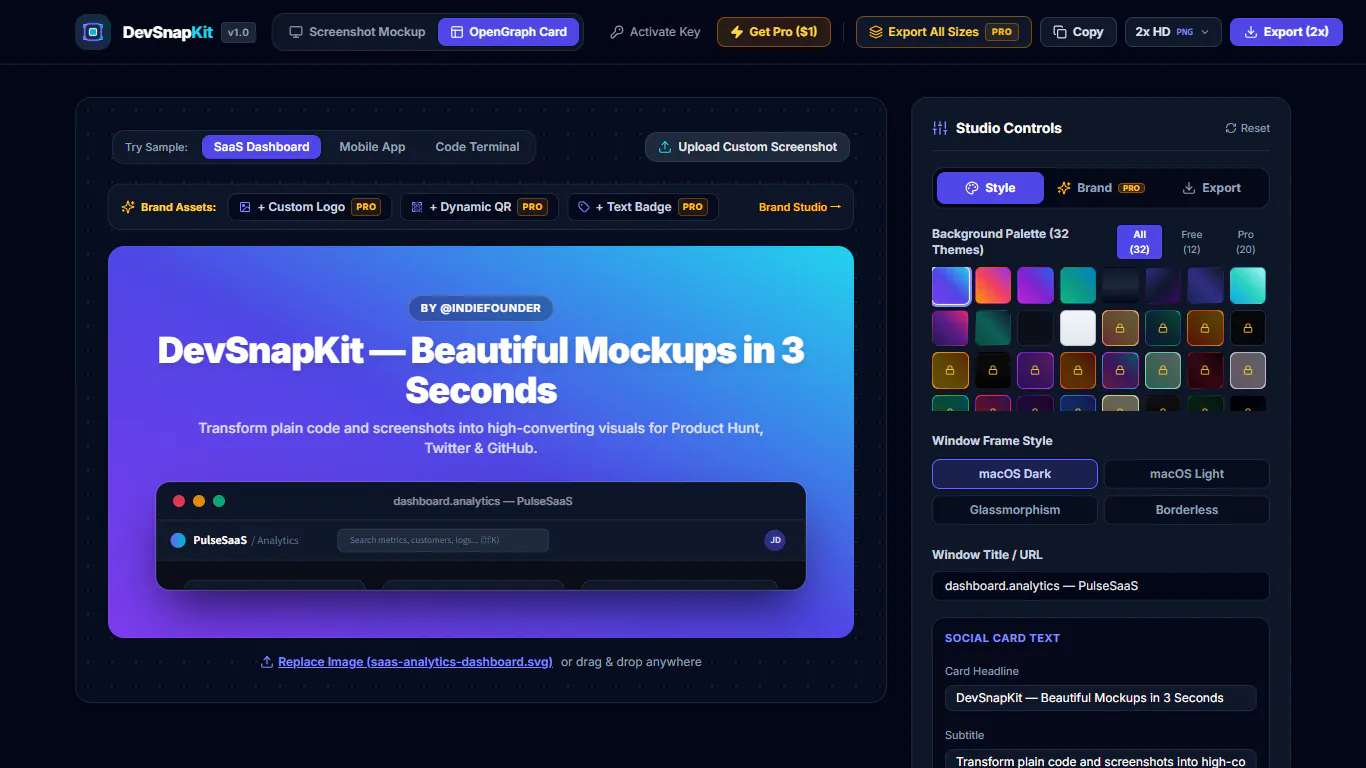1366x768 pixels.
Task: Open the Style tab
Action: [990, 188]
